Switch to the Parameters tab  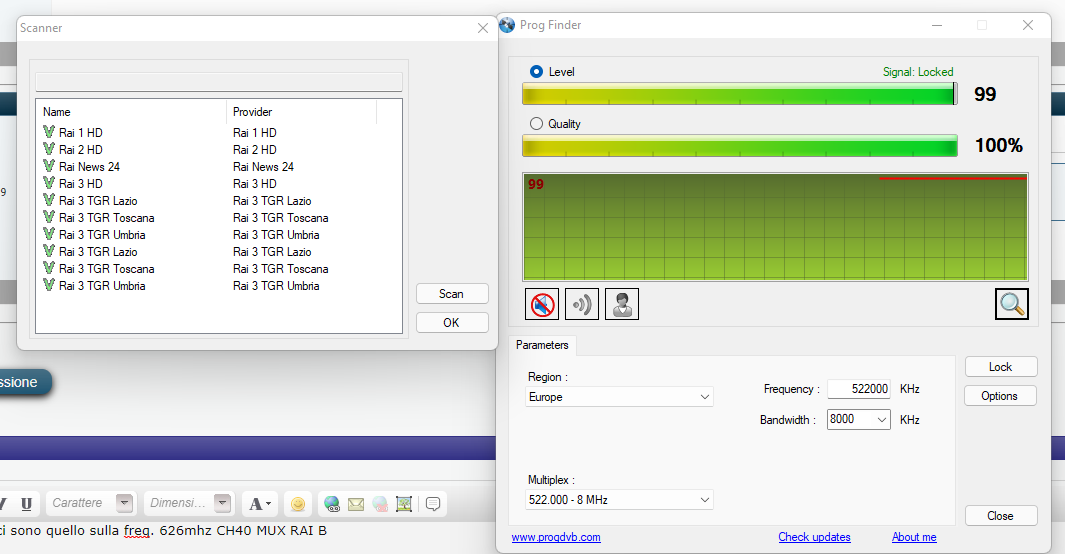coord(542,345)
